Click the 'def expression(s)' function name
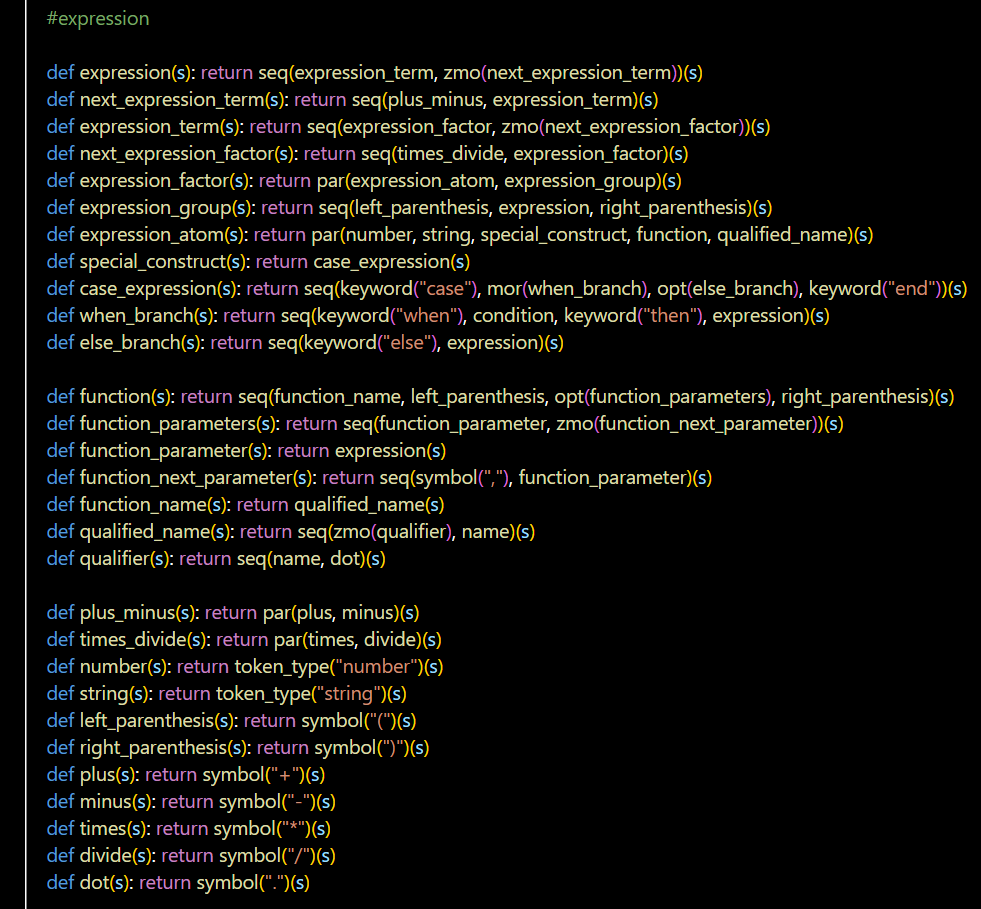The width and height of the screenshot is (981, 909). point(125,73)
